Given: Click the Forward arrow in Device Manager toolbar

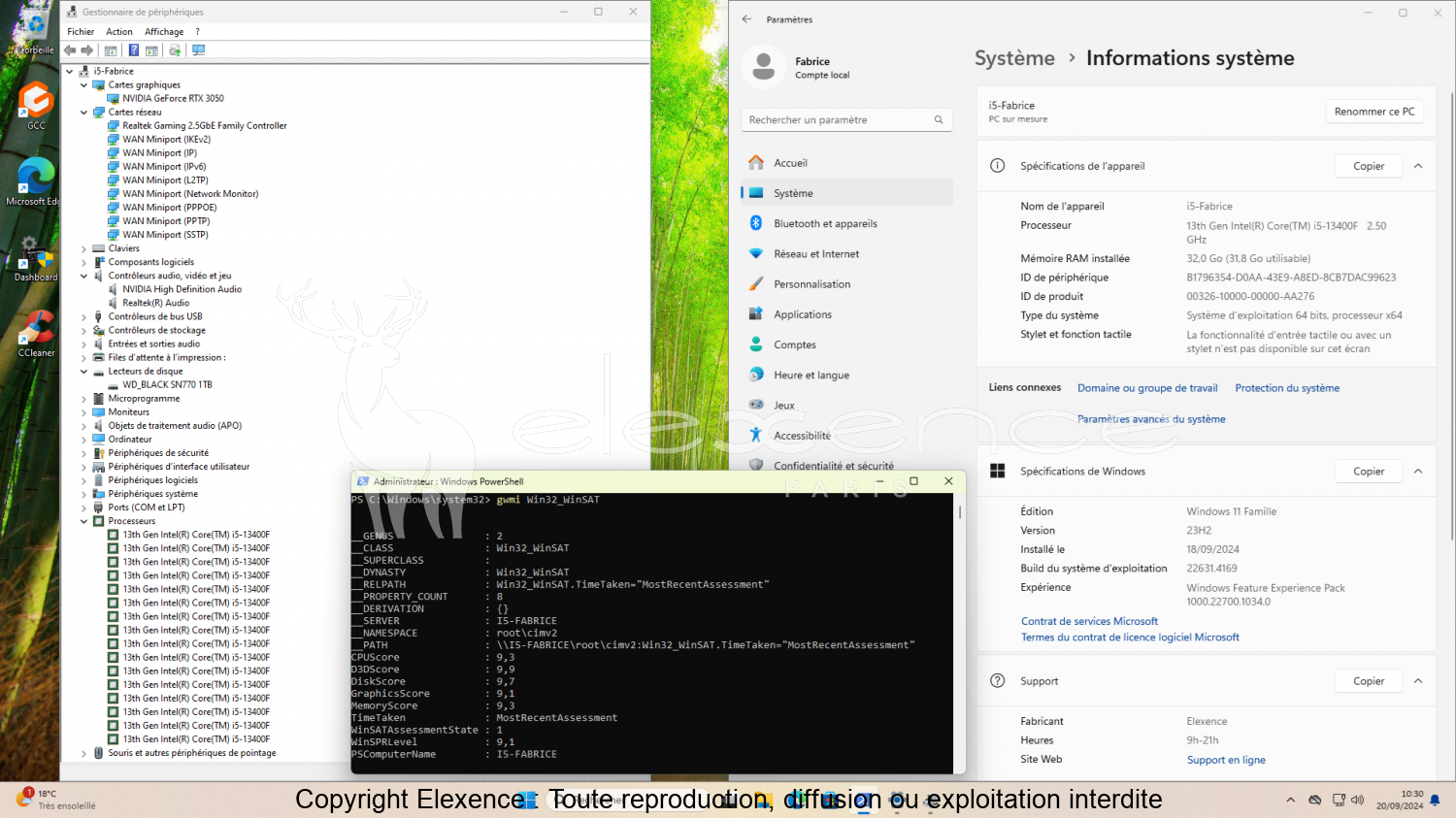Looking at the screenshot, I should [87, 50].
